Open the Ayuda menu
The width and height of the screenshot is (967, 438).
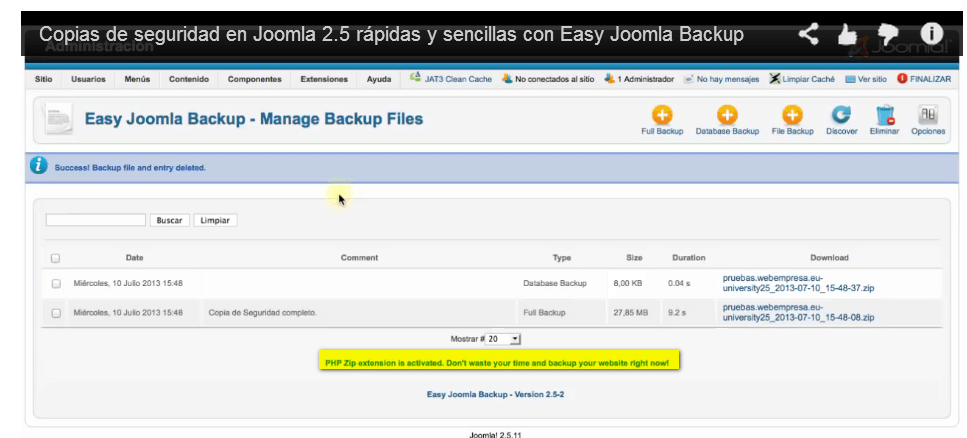pyautogui.click(x=379, y=79)
